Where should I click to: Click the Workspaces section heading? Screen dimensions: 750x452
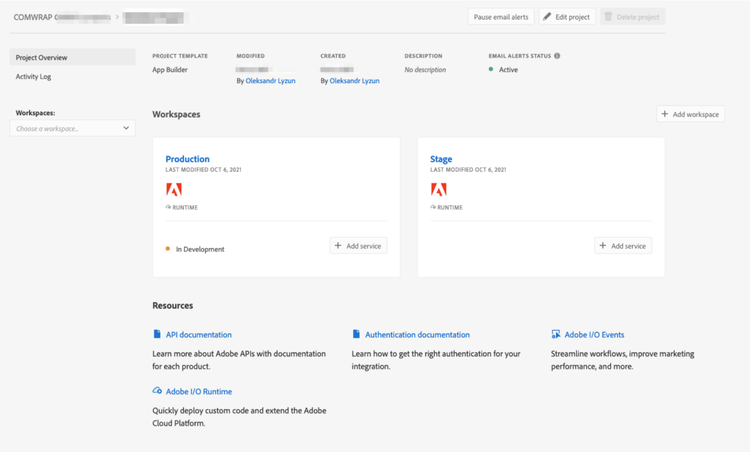click(x=176, y=114)
